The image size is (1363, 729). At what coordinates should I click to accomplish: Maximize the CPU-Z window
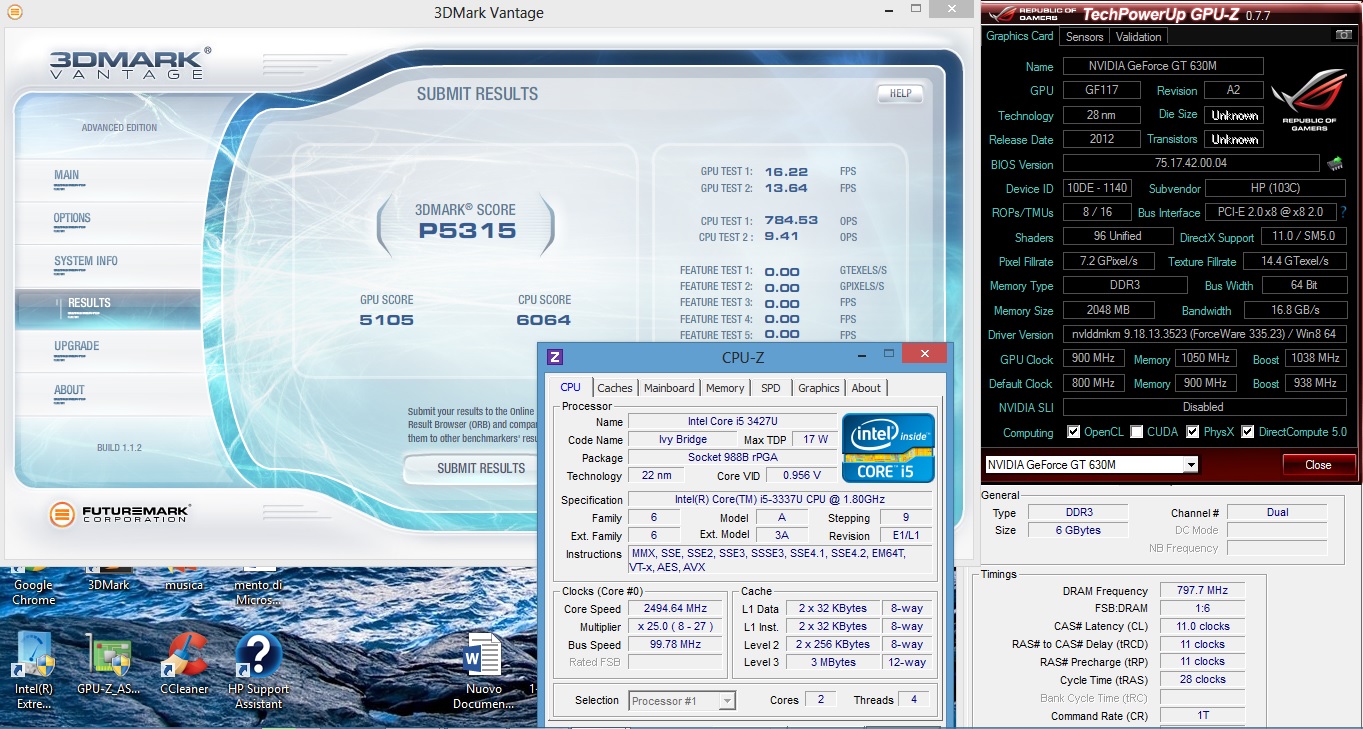pyautogui.click(x=888, y=353)
